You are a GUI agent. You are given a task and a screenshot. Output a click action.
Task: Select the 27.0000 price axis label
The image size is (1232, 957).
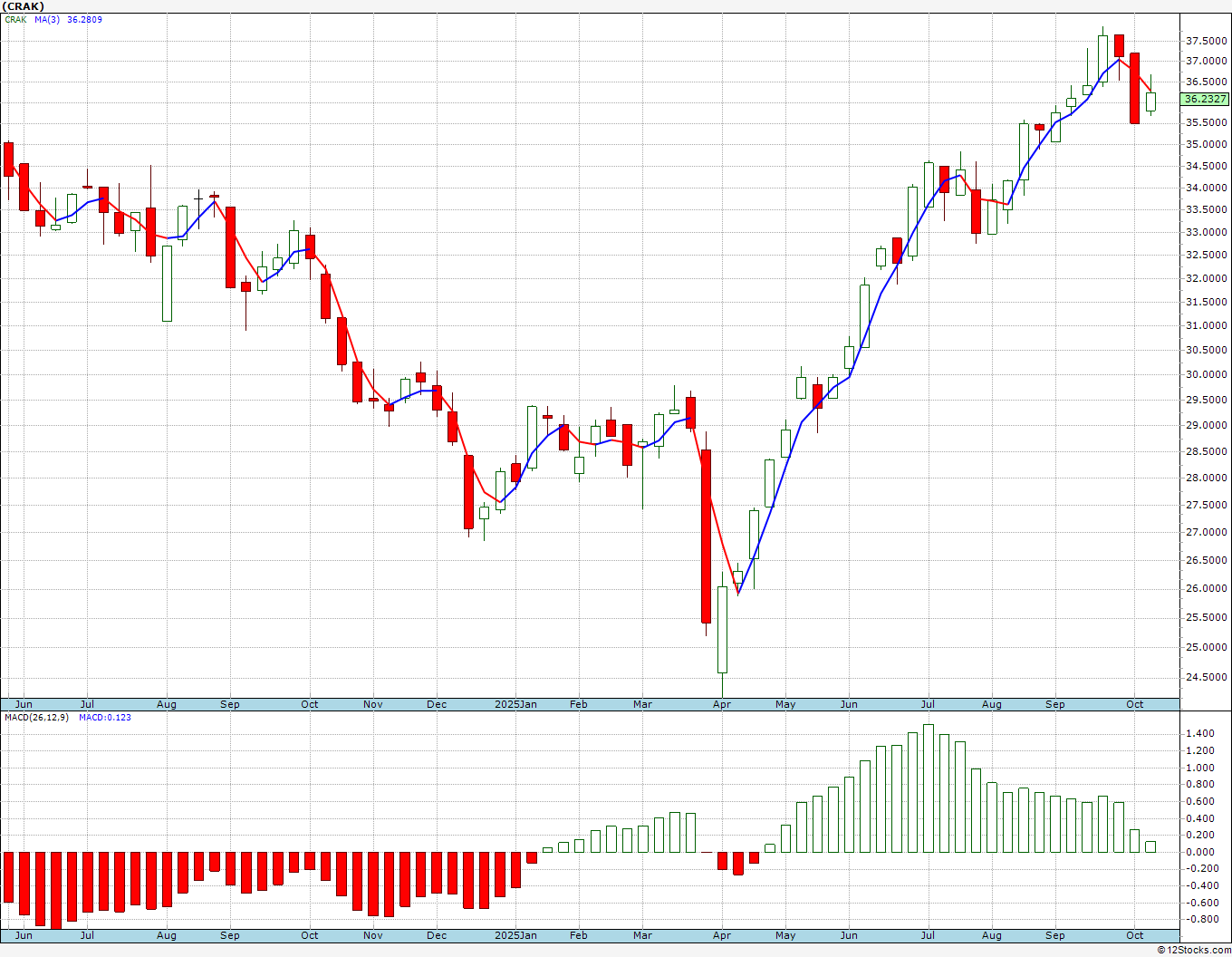click(1206, 532)
